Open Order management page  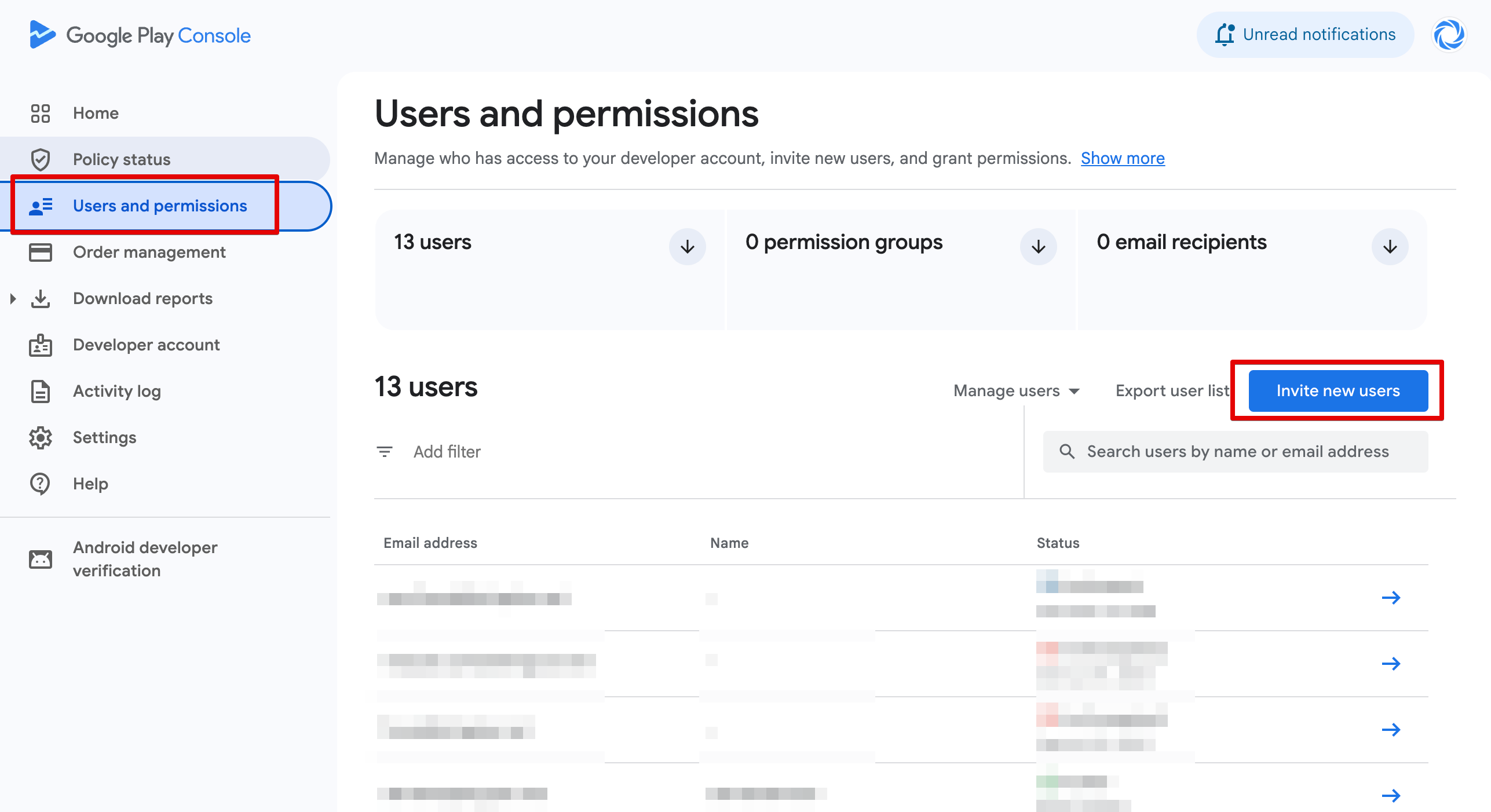coord(149,253)
